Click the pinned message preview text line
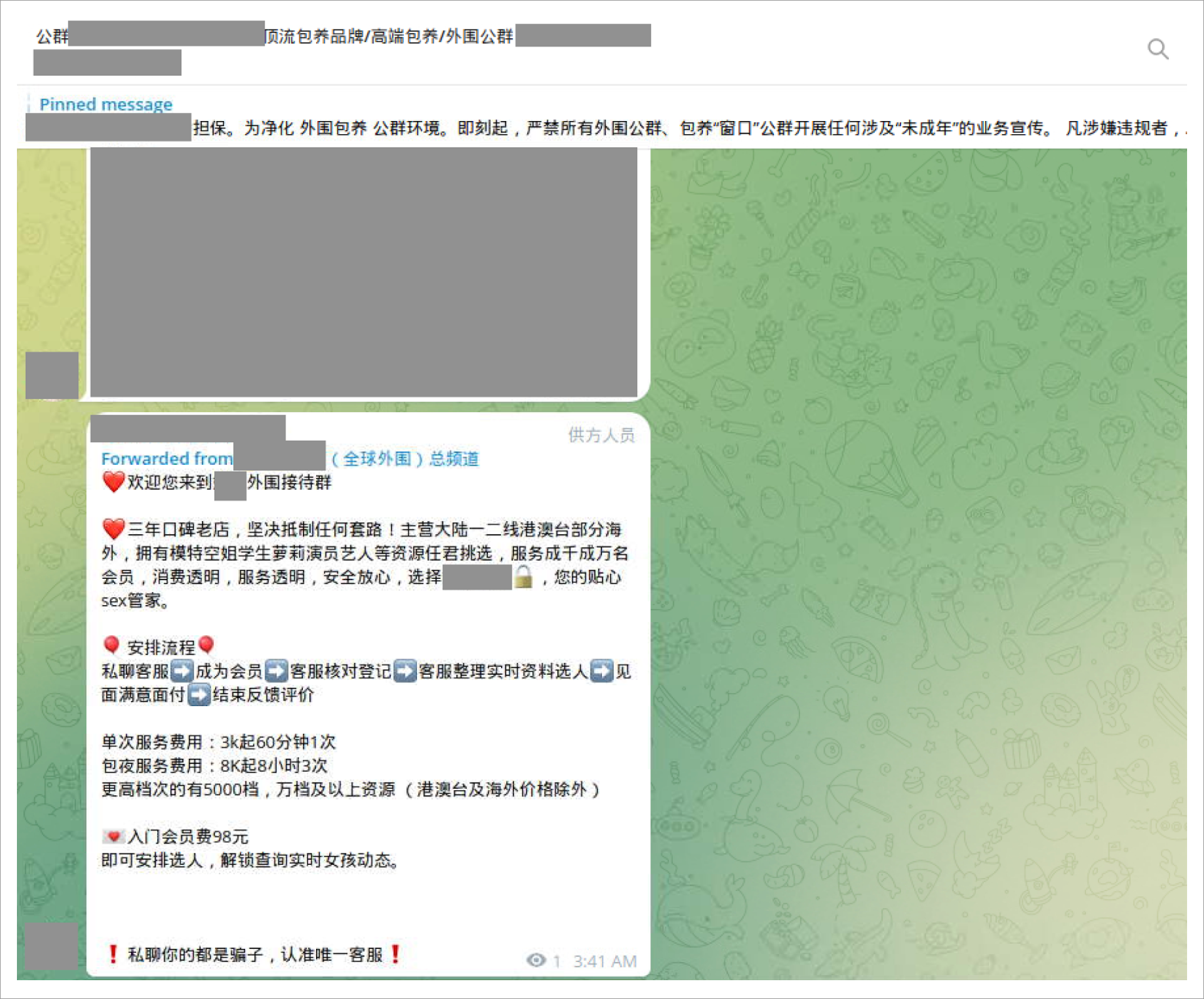 627,128
